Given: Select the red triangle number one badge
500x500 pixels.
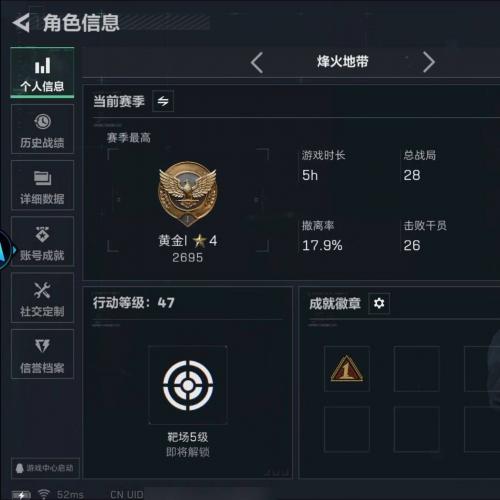Looking at the screenshot, I should (x=347, y=369).
